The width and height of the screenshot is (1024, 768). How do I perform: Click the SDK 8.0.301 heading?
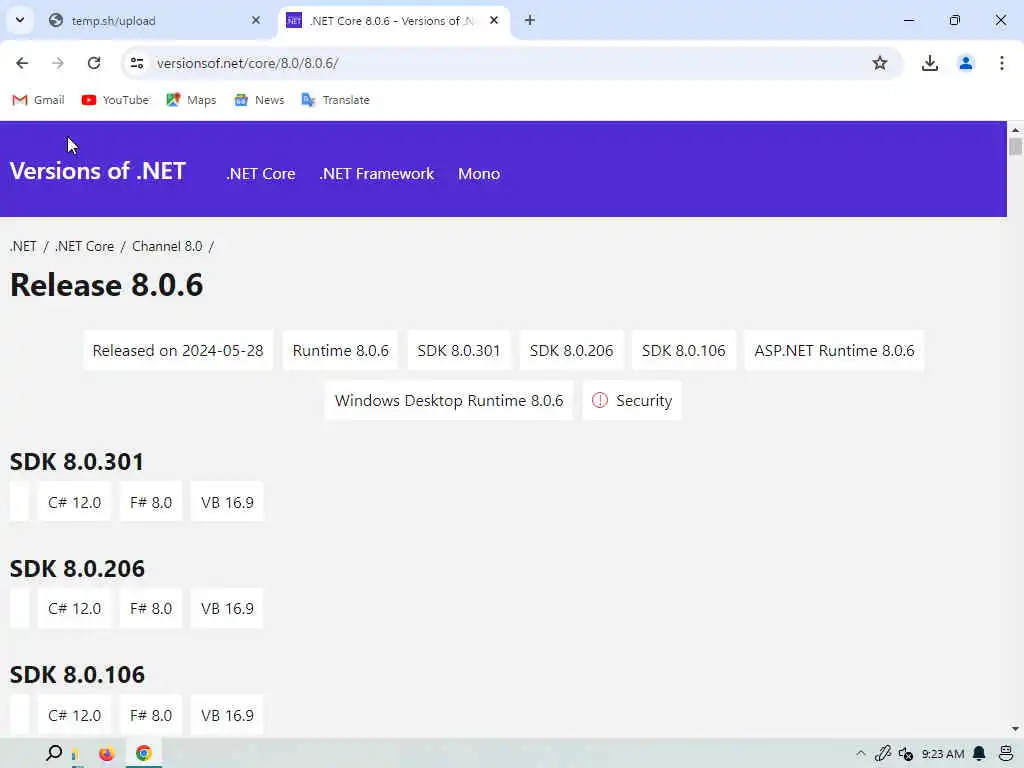[76, 462]
